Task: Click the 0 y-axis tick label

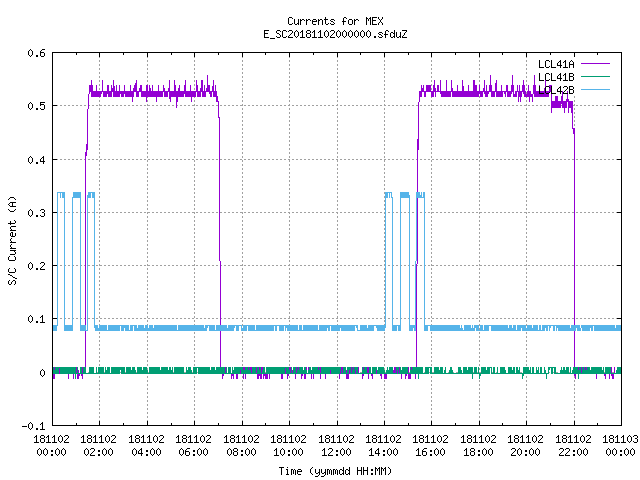Action: click(x=42, y=373)
